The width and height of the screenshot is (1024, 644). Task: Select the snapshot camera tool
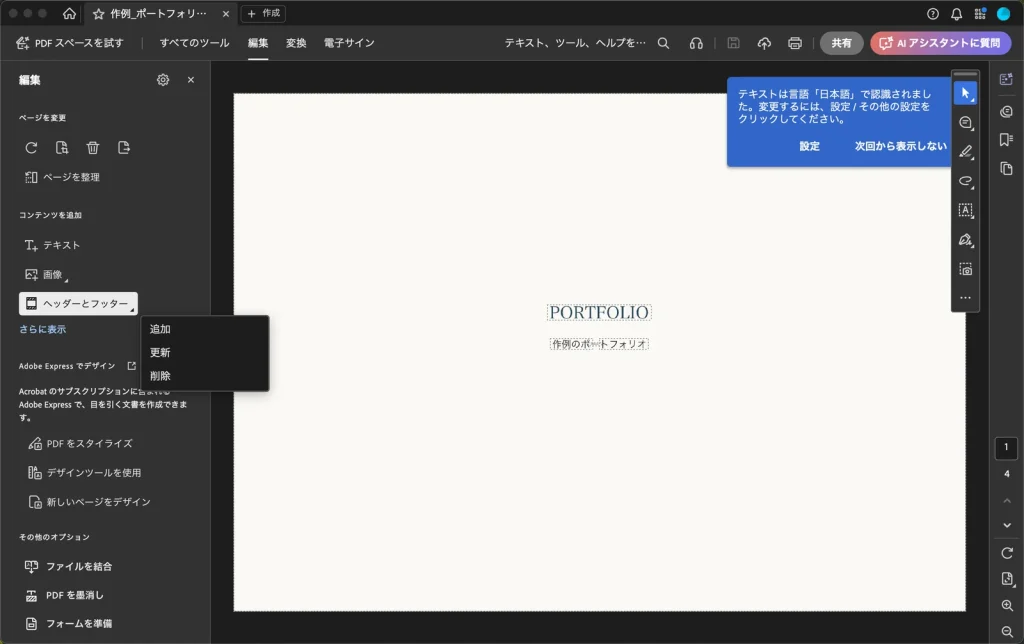pos(965,269)
